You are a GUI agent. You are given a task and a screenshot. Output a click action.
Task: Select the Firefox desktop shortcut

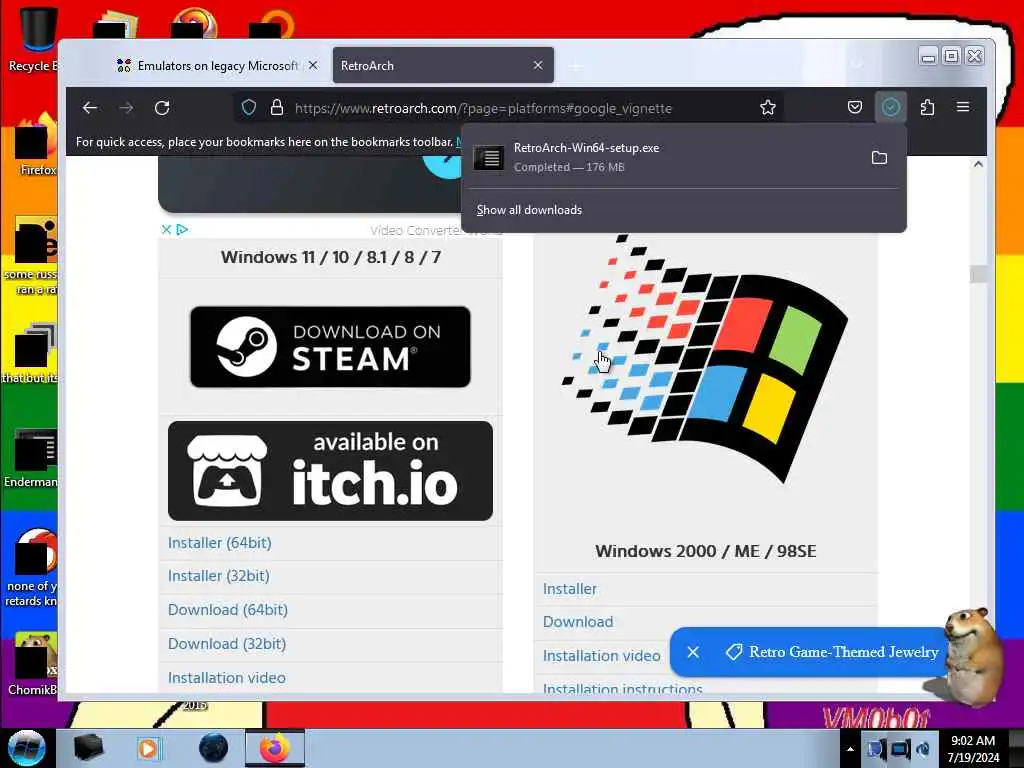tap(34, 145)
